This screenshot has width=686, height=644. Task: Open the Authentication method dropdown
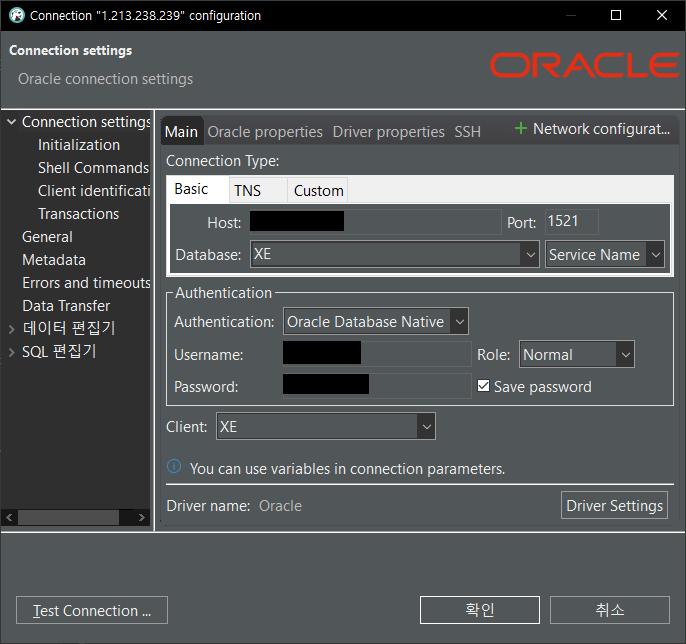point(459,322)
